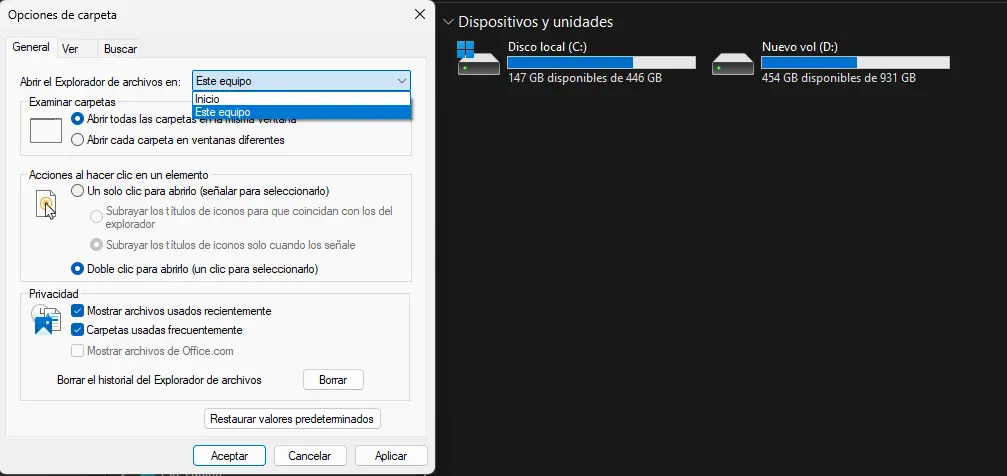Switch to the Ver tab
Screen dimensions: 1007x476
point(70,49)
